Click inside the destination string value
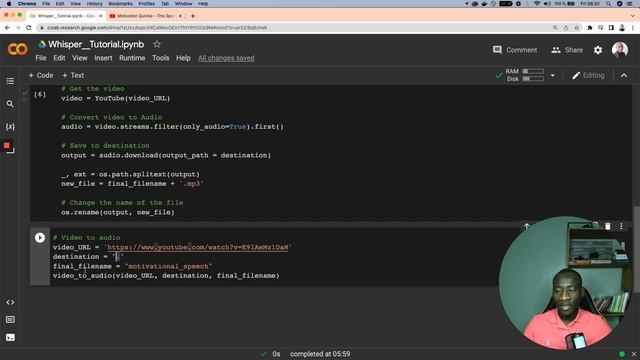This screenshot has width=640, height=360. click(118, 257)
